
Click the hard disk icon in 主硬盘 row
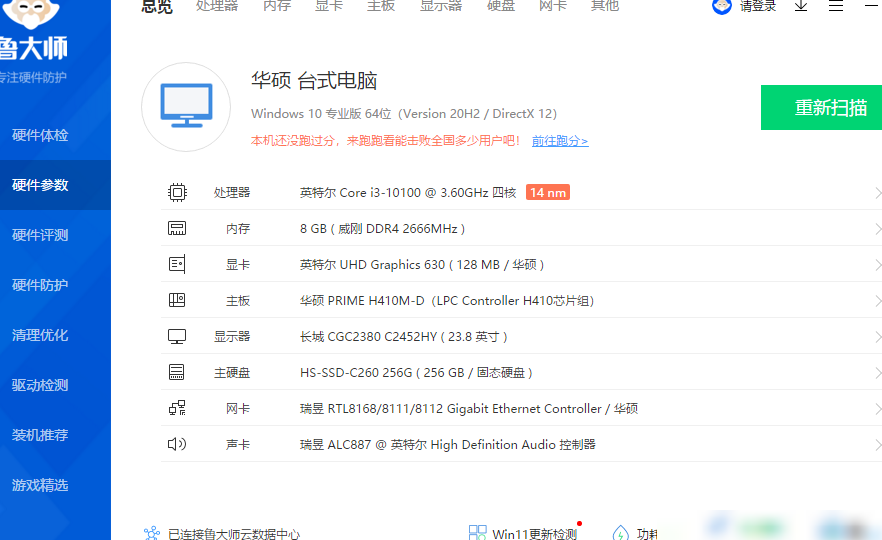[x=177, y=372]
